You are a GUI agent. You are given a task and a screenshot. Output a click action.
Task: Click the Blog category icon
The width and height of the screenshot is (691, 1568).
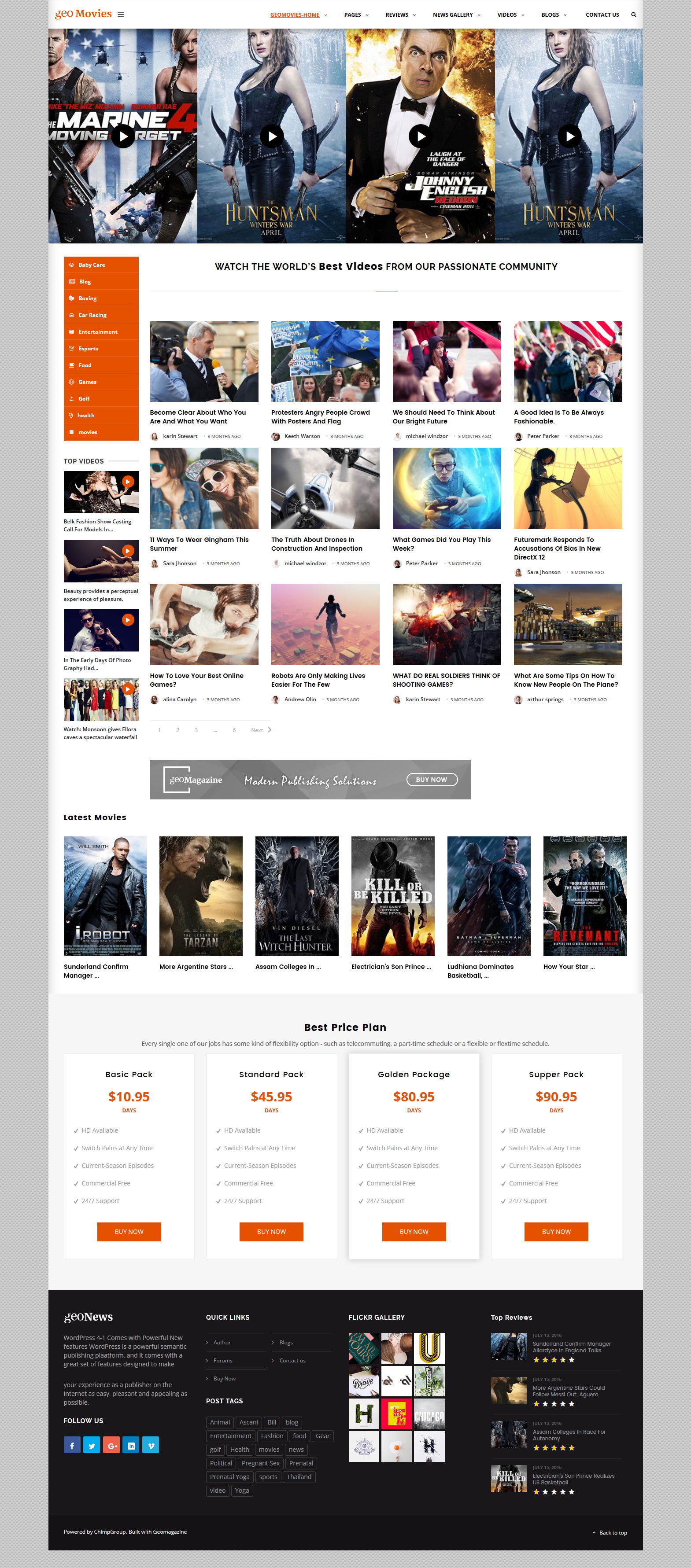point(71,281)
